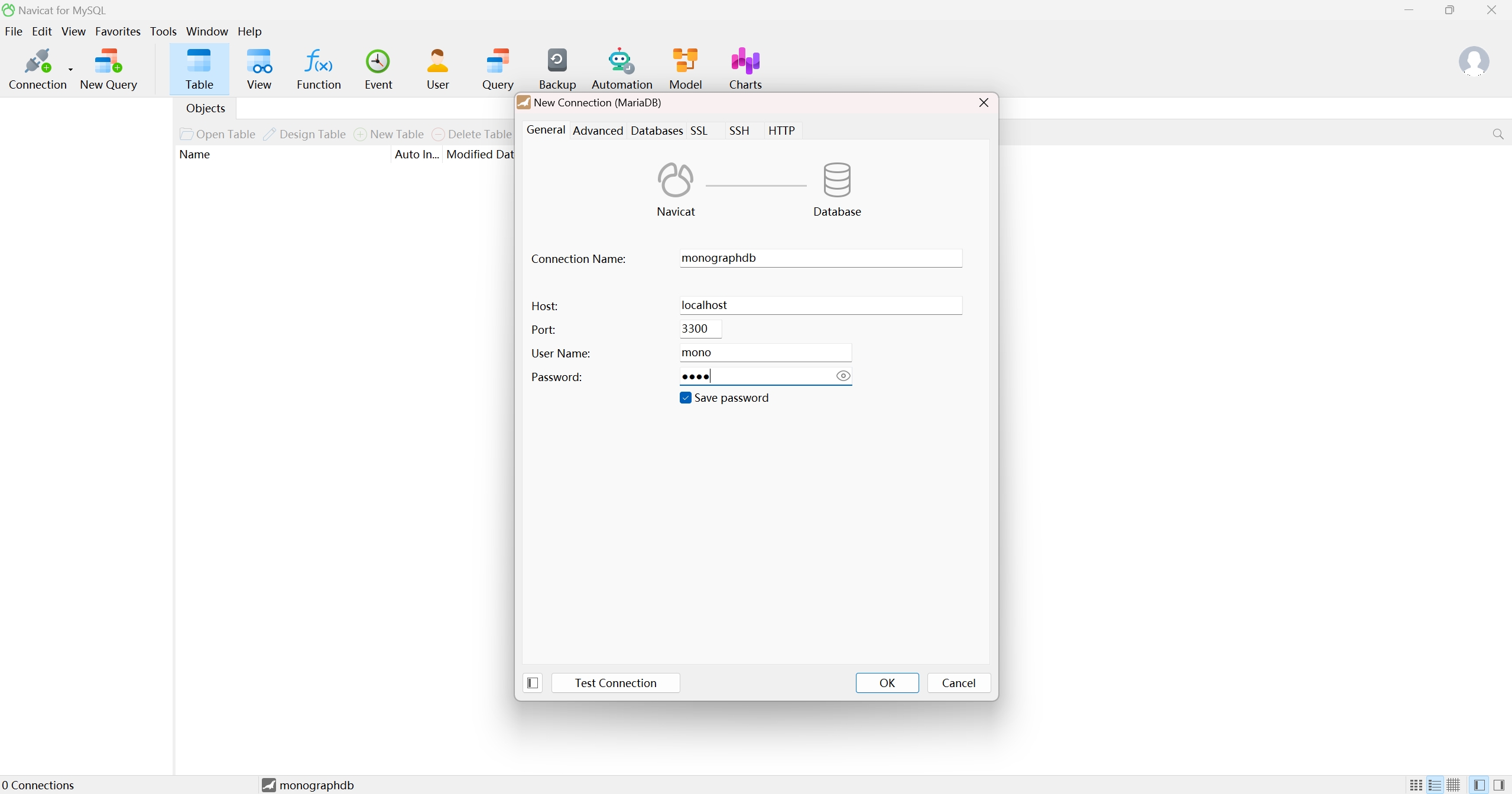Toggle dialog side panel button
1512x794 pixels.
(x=533, y=683)
